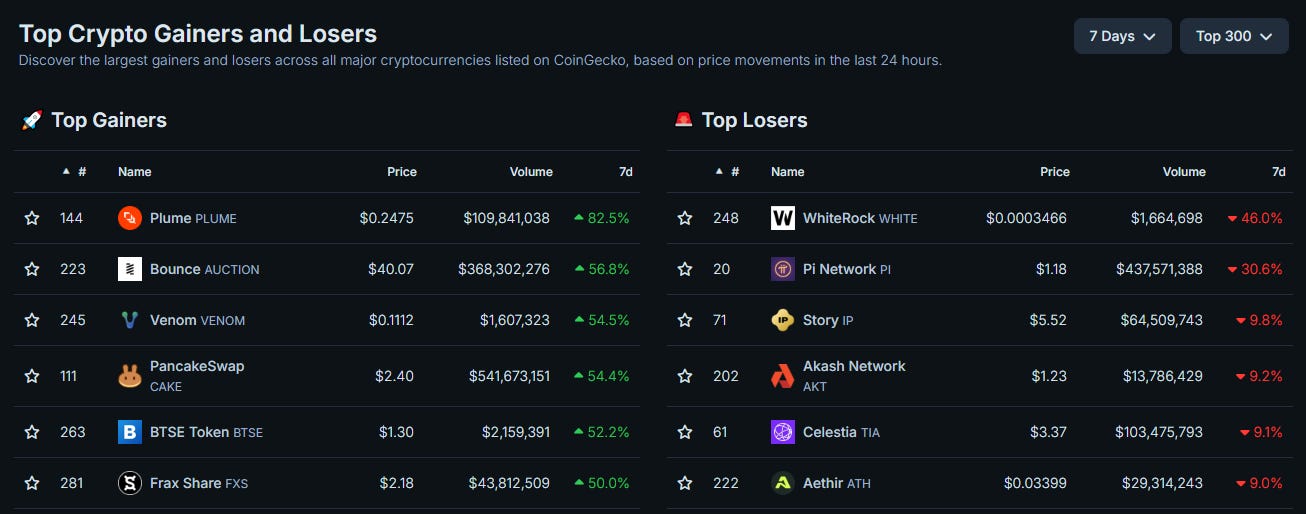The height and width of the screenshot is (514, 1306).
Task: Click WhiteRock's 46.0% loss value
Action: pos(1254,218)
